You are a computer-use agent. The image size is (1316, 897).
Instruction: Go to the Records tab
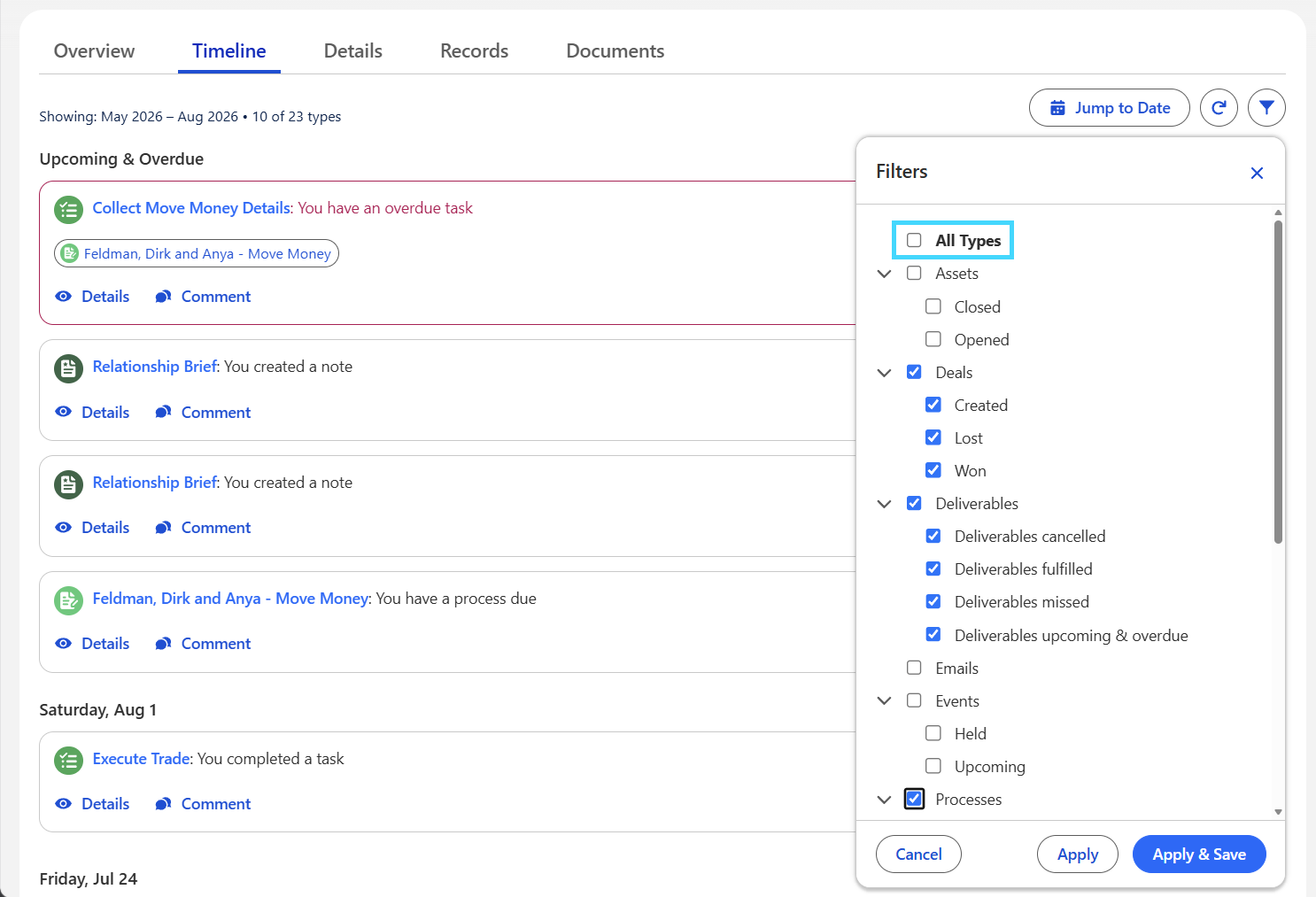click(475, 51)
